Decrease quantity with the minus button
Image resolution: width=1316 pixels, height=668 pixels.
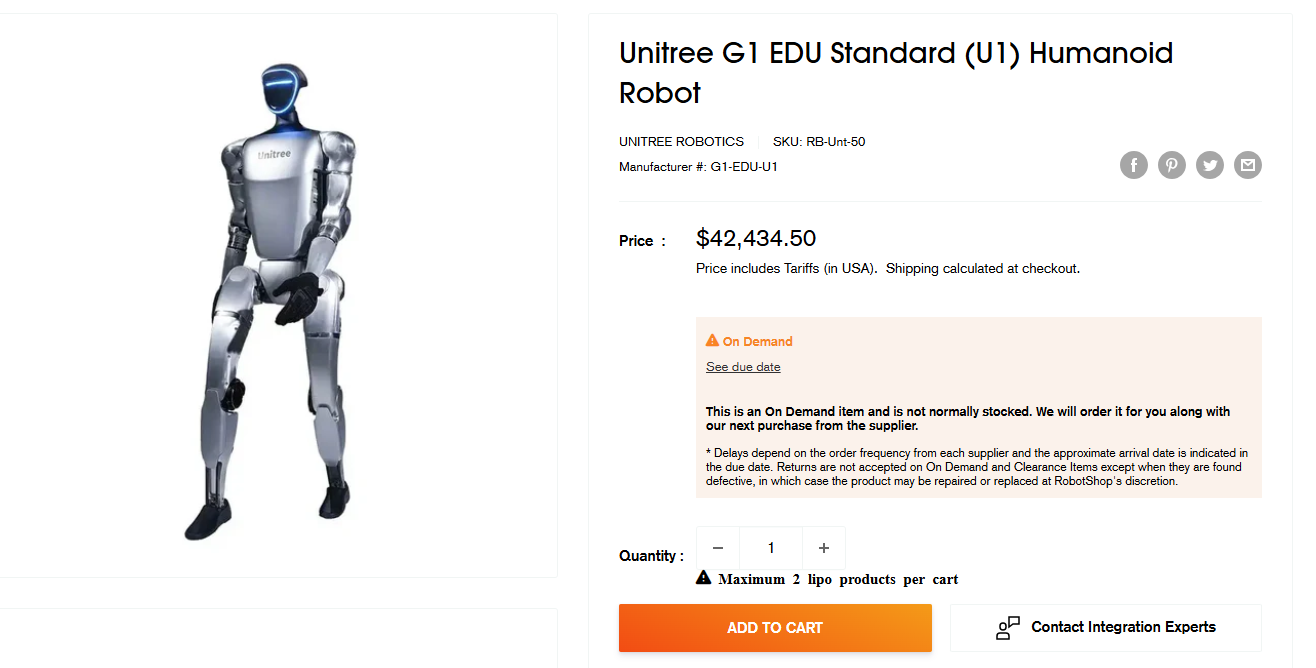(x=718, y=548)
